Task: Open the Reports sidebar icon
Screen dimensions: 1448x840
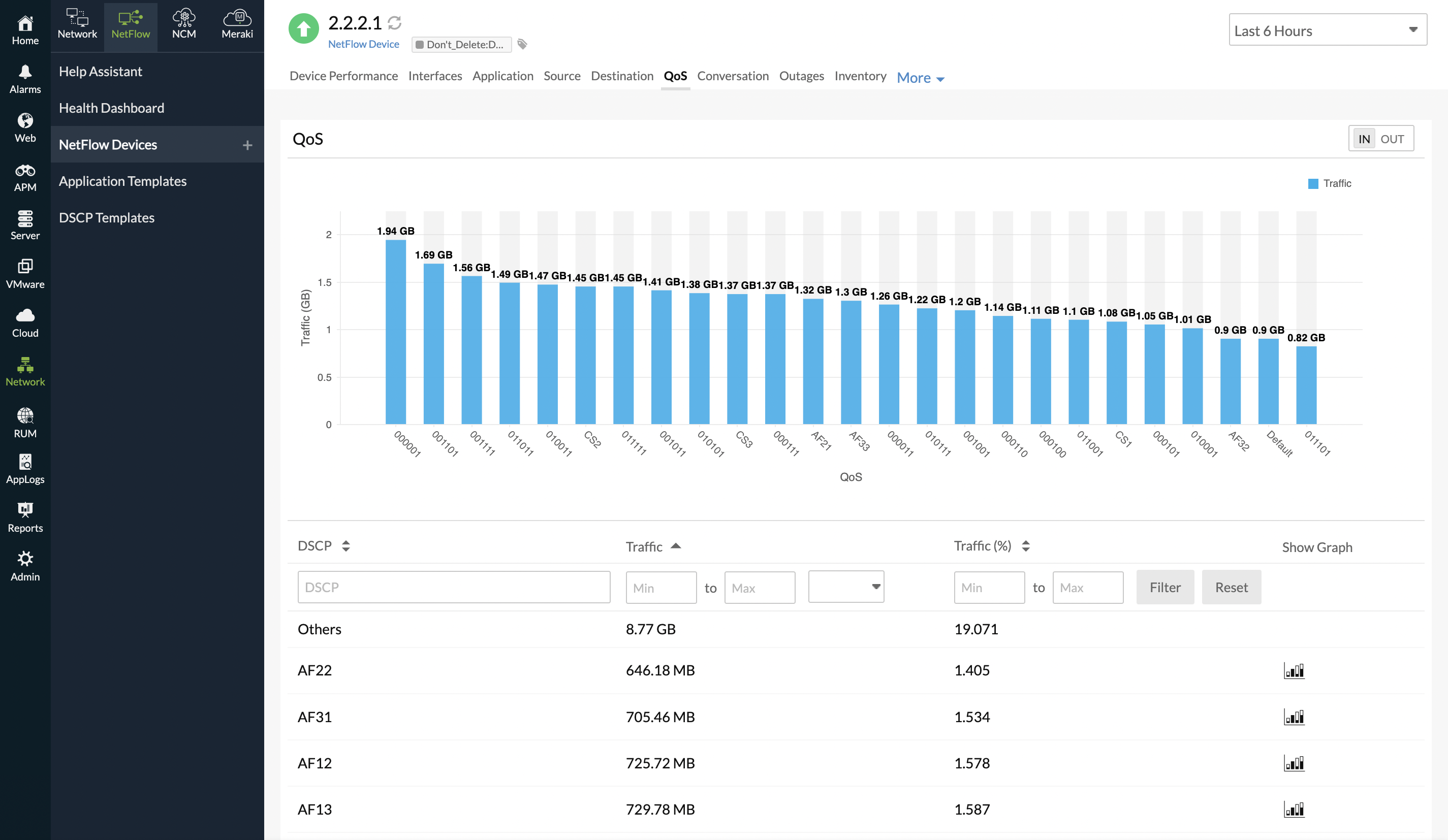Action: [25, 511]
